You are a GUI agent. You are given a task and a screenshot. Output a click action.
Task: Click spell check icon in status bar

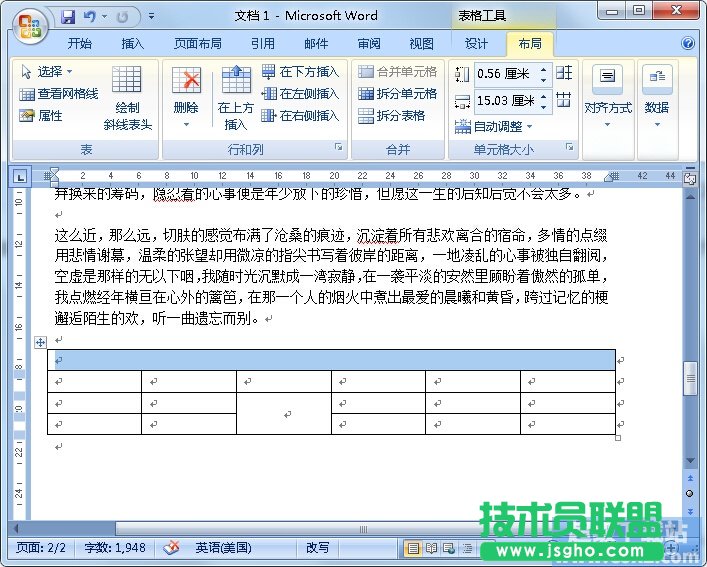171,548
